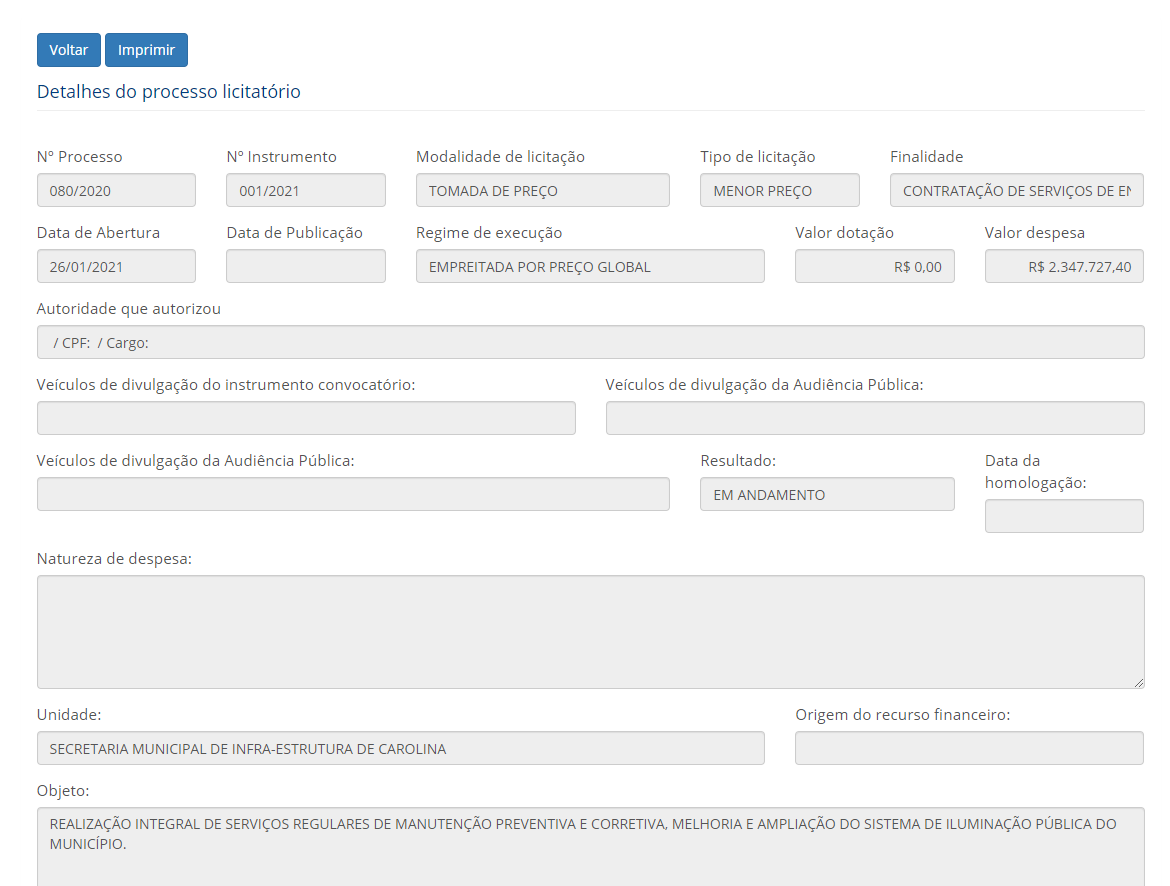
Task: Click the Audiência Pública field left of Resultado
Action: (x=353, y=494)
